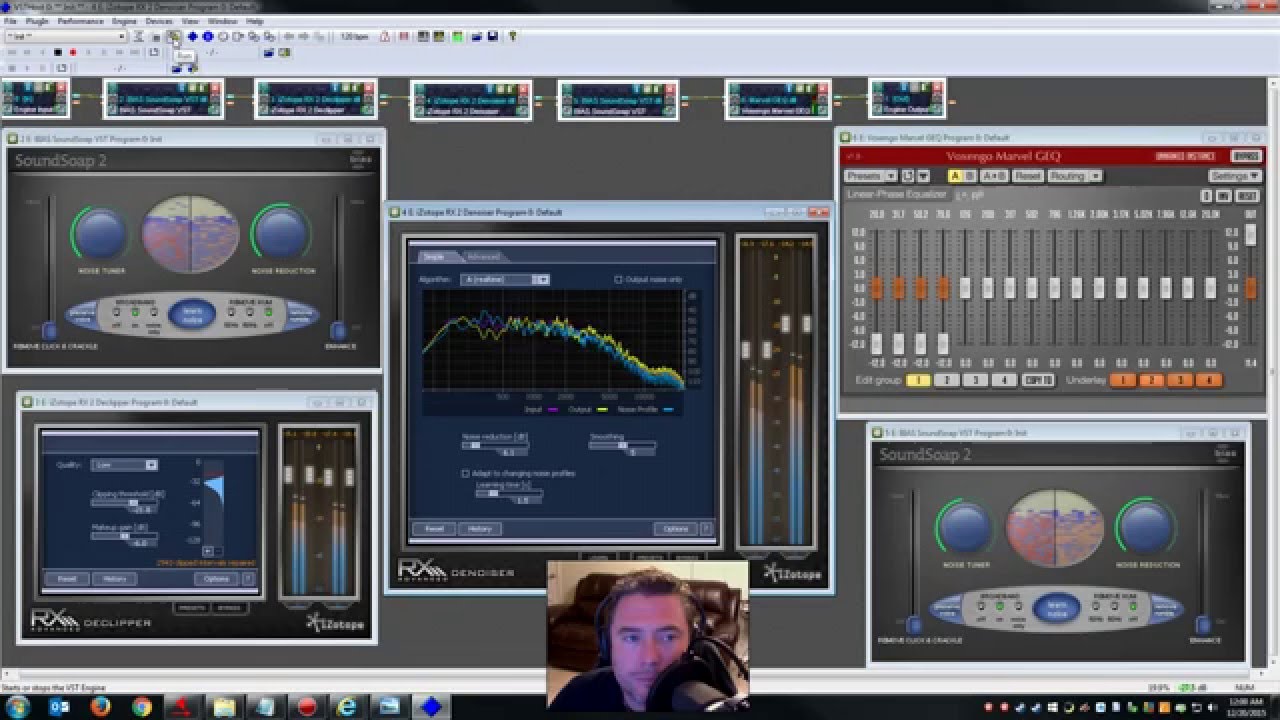Open the Windows Start menu
1280x720 pixels.
click(x=17, y=706)
